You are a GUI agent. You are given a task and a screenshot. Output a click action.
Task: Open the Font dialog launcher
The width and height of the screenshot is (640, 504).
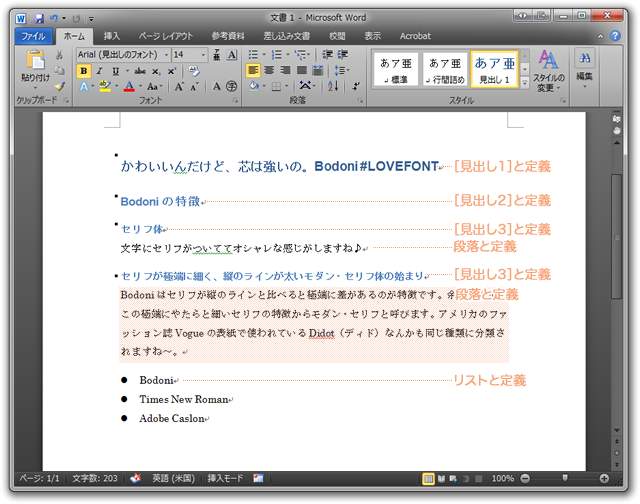pyautogui.click(x=236, y=100)
